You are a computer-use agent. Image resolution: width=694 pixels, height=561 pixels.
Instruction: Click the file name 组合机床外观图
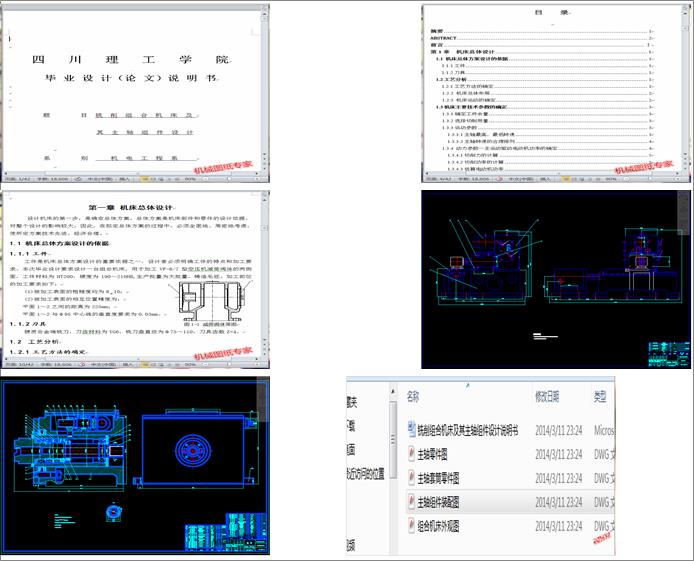(438, 526)
